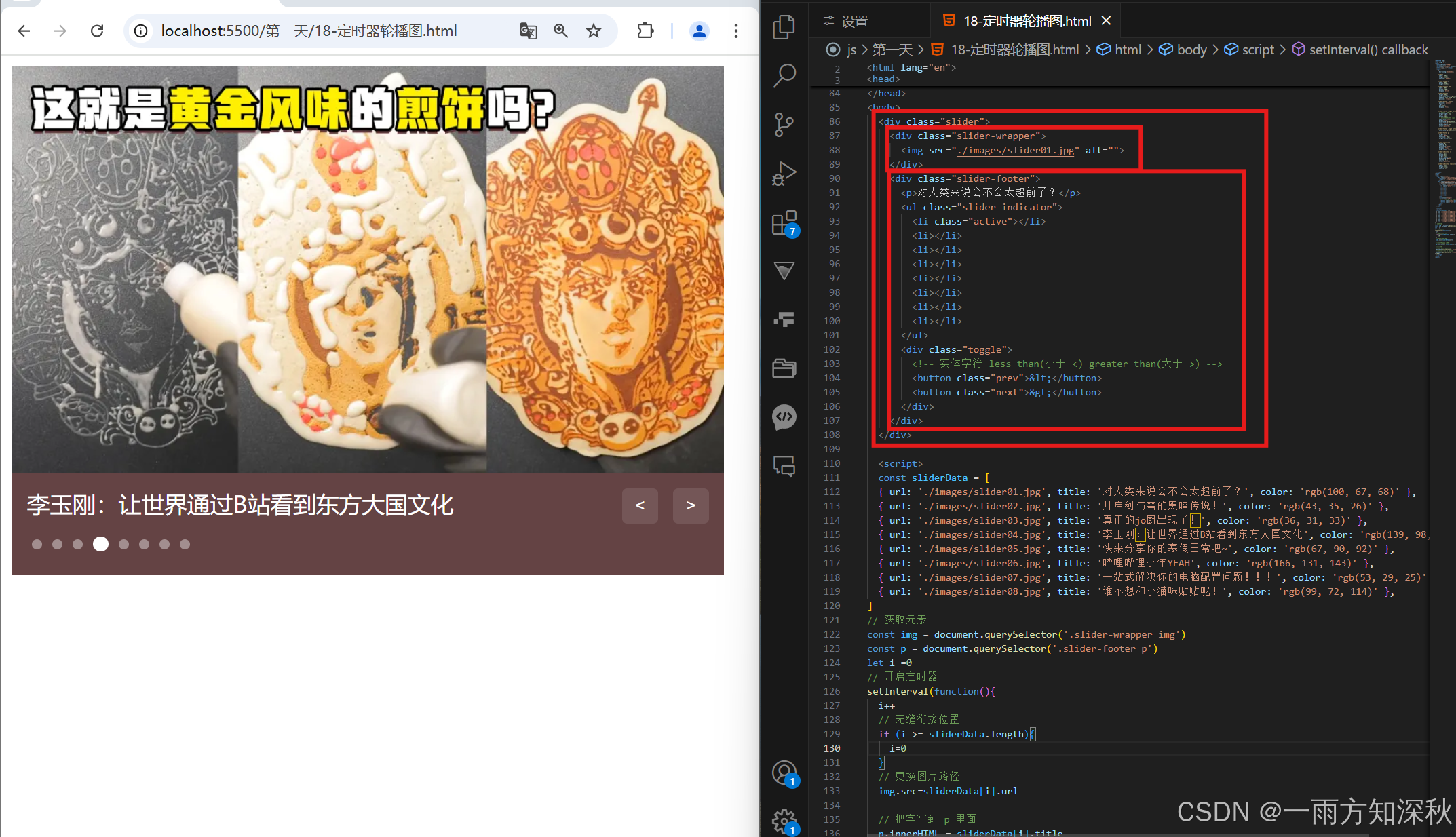Reload the browser page
The width and height of the screenshot is (1456, 837).
[97, 31]
